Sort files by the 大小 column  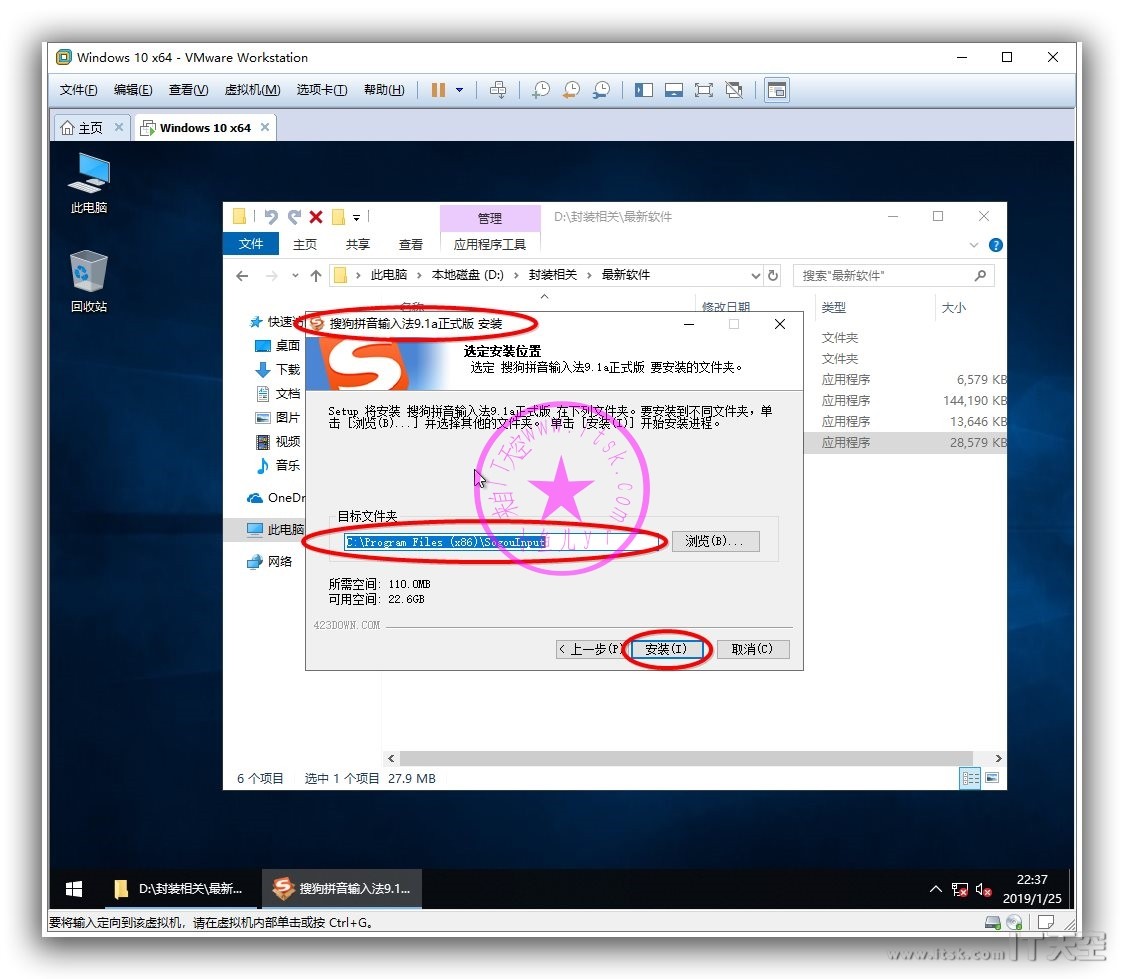point(953,307)
